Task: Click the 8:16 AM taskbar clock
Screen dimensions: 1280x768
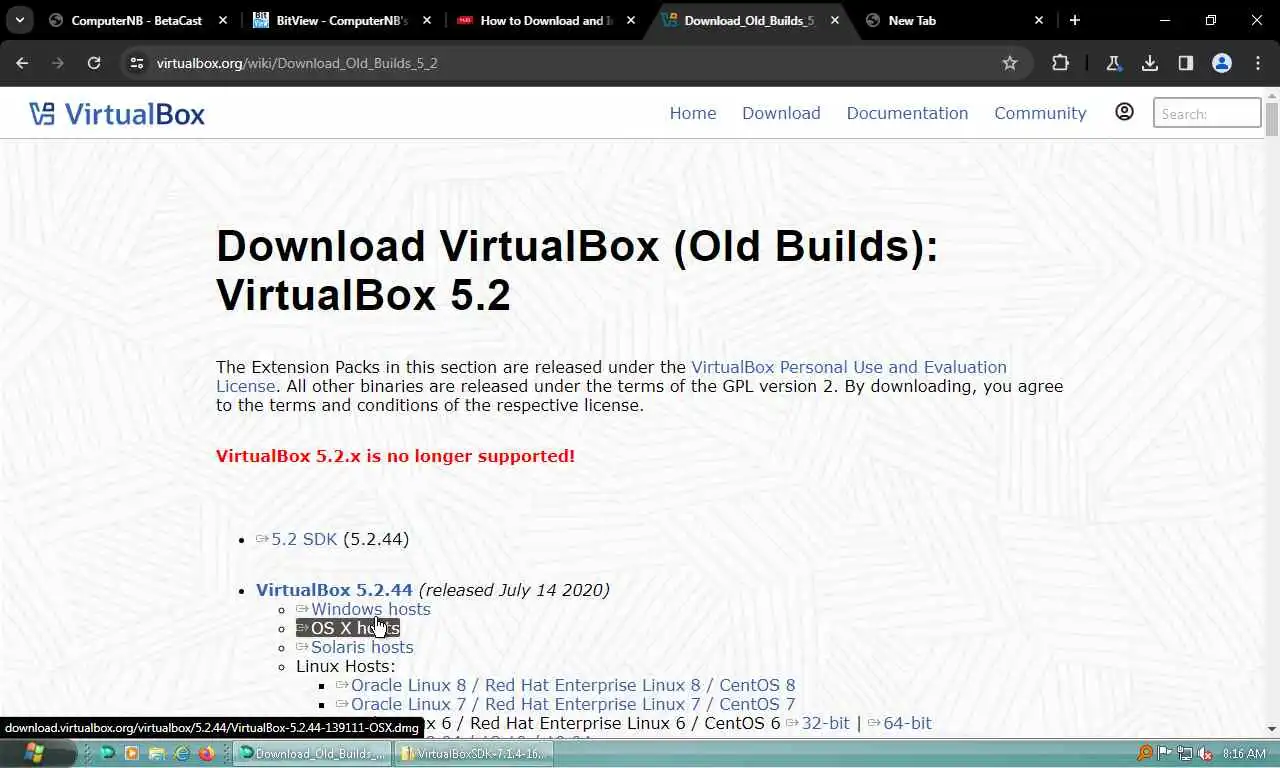Action: [1244, 753]
